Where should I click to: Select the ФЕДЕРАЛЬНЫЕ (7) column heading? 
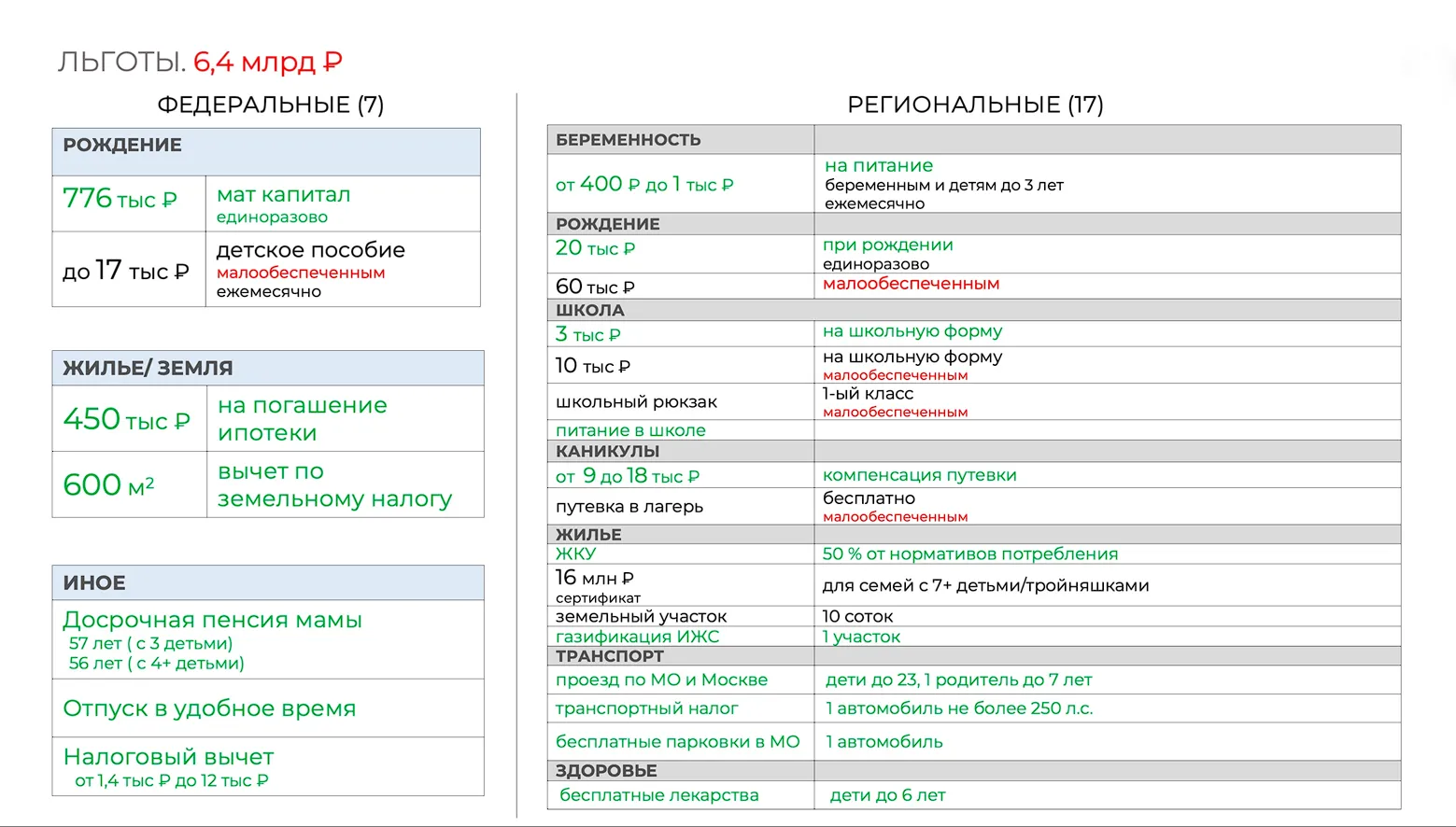point(270,105)
